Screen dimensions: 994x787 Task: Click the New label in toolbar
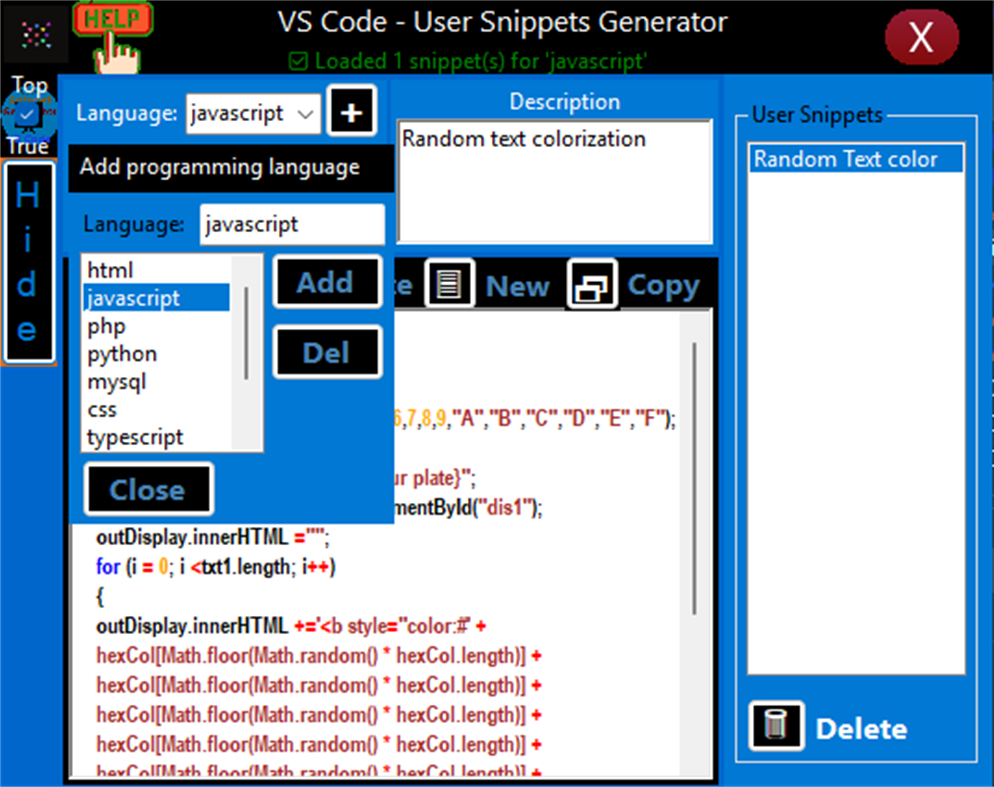[x=517, y=286]
